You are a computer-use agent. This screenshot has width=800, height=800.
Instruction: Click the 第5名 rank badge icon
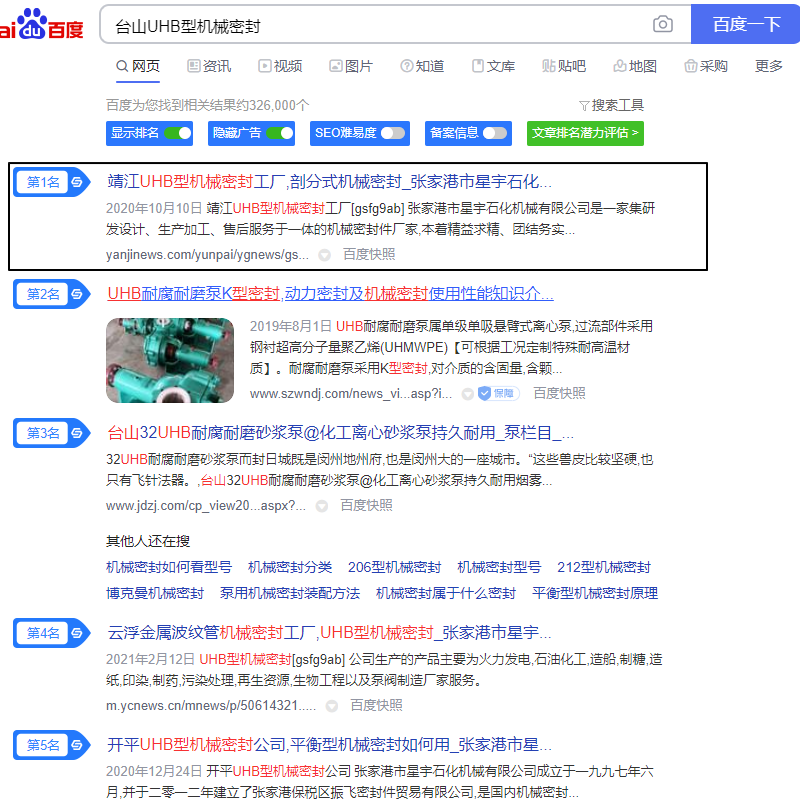[52, 745]
